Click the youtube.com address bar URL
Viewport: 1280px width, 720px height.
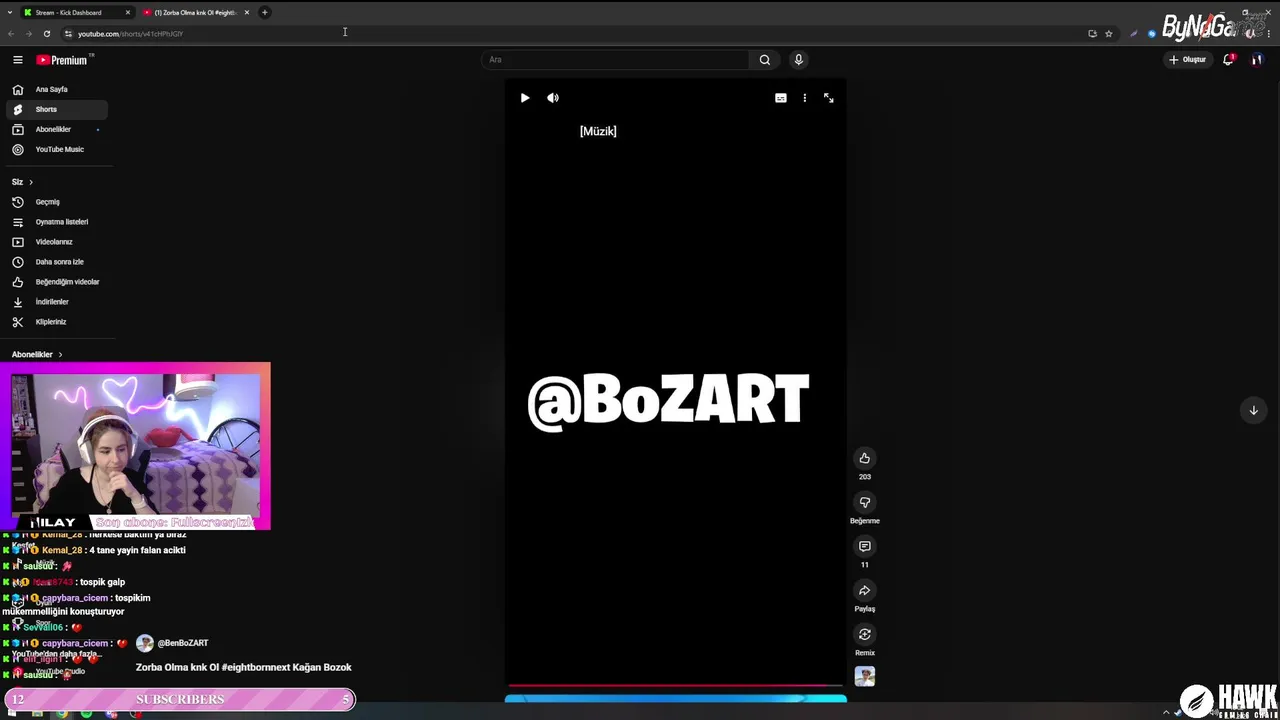point(130,34)
